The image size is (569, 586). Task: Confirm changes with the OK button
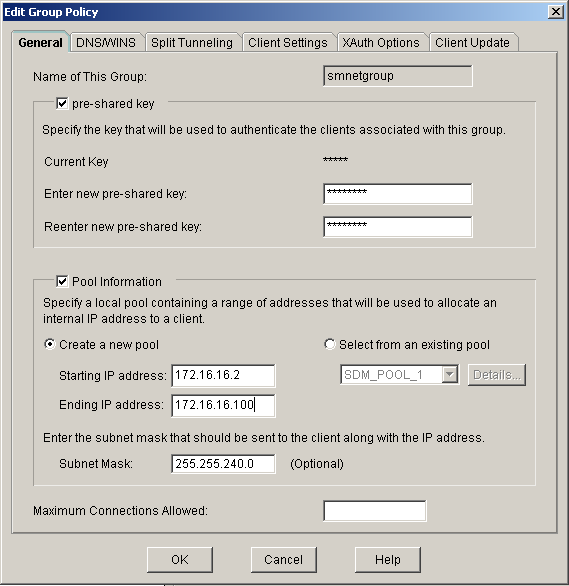tap(180, 560)
